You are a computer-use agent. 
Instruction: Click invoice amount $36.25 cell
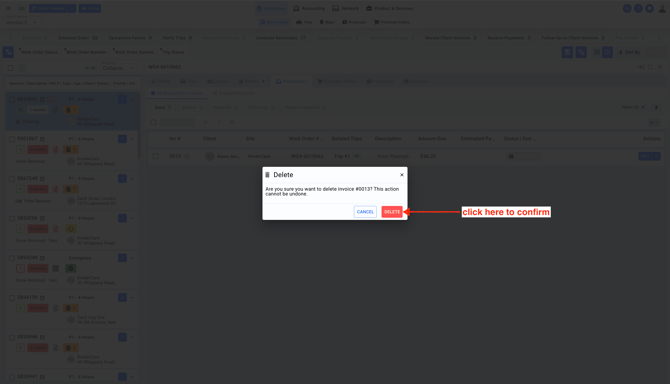(428, 156)
